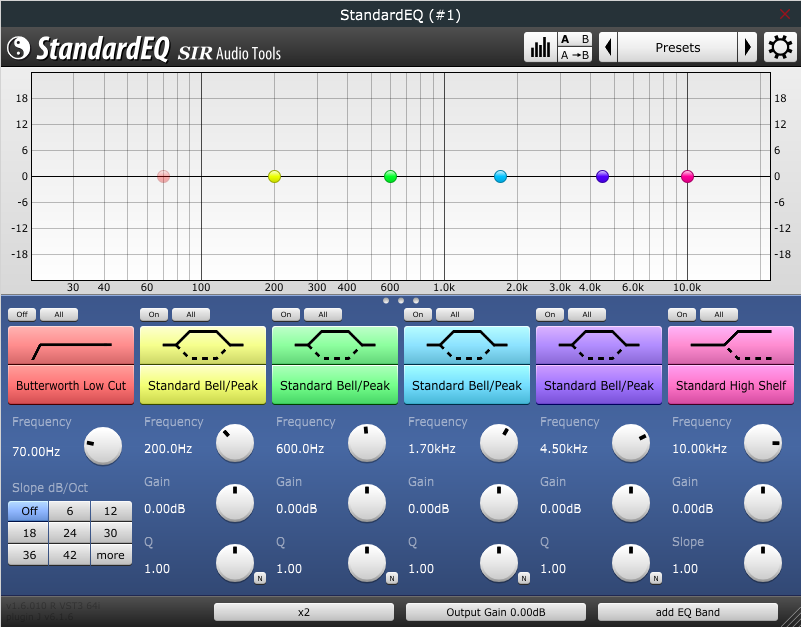Open Standard High Shelf type selector
This screenshot has height=627, width=801.
coord(731,385)
